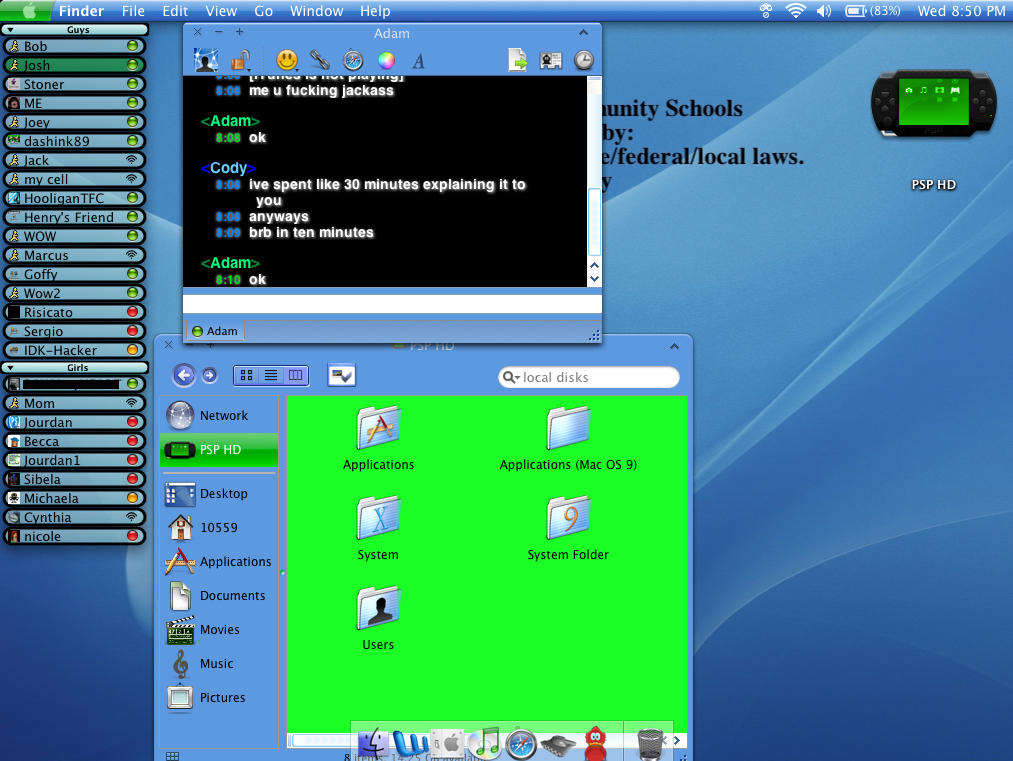Select buddy Bob in the contact list
The height and width of the screenshot is (761, 1013).
coord(74,46)
